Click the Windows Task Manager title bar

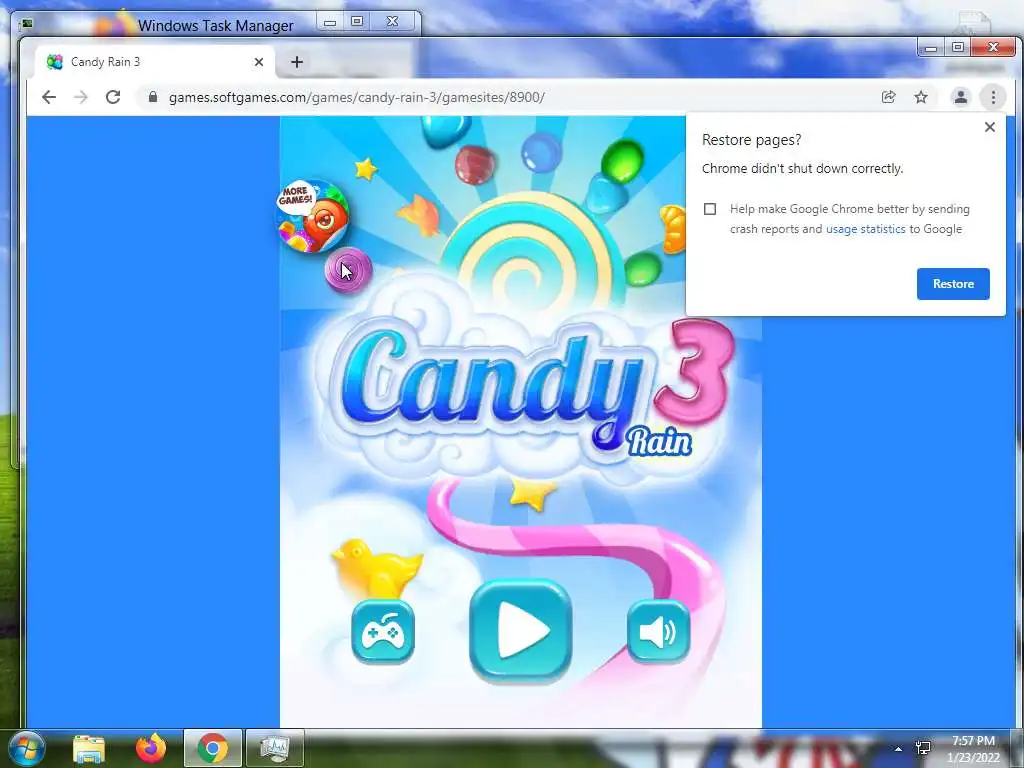216,25
